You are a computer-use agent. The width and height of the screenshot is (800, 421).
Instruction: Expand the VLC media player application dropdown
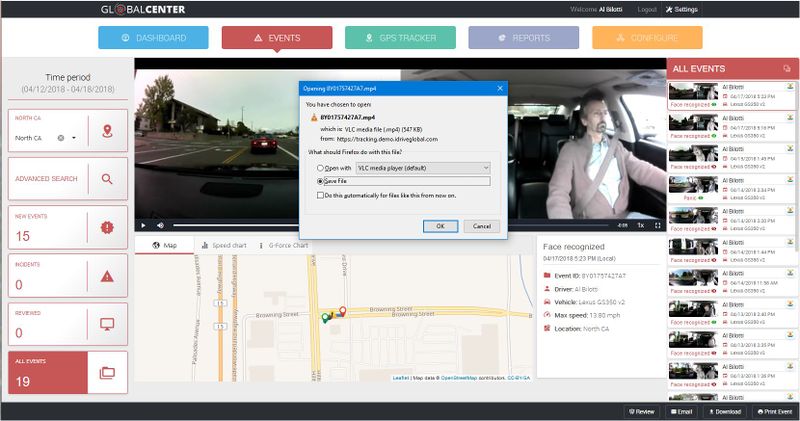click(486, 169)
